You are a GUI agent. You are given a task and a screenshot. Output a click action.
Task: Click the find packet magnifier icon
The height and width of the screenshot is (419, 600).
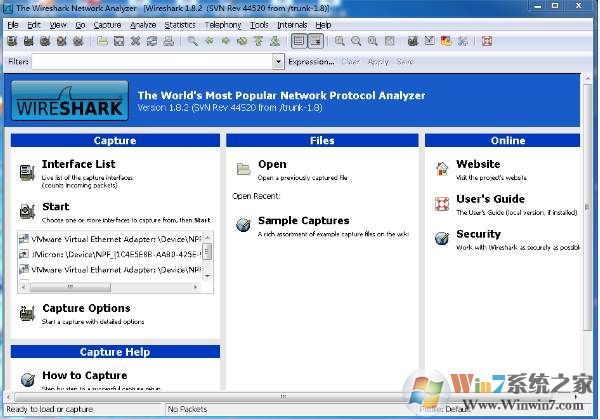tap(192, 41)
